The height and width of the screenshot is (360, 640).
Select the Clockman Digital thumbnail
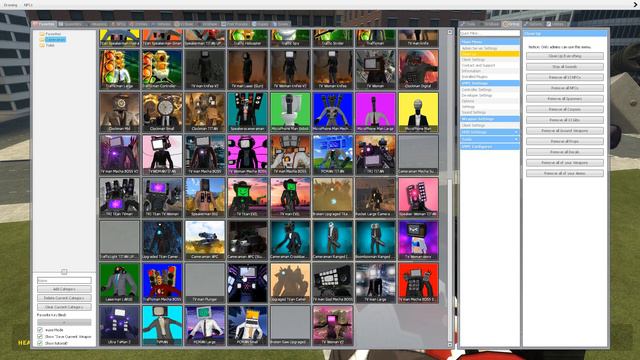418,69
